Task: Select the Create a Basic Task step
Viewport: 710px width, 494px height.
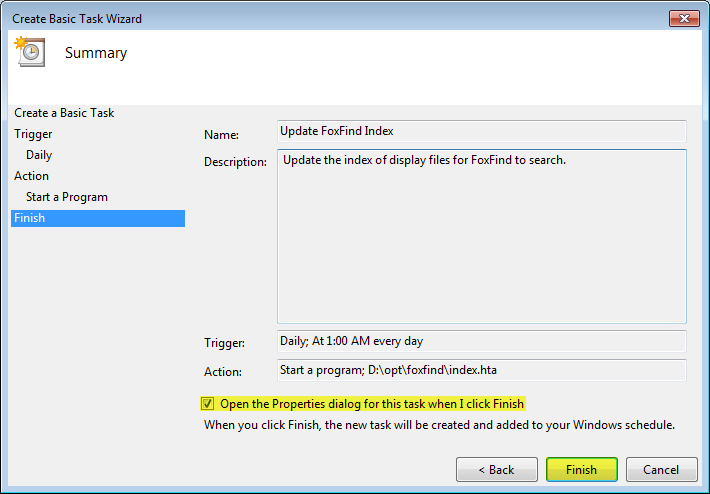Action: [64, 113]
